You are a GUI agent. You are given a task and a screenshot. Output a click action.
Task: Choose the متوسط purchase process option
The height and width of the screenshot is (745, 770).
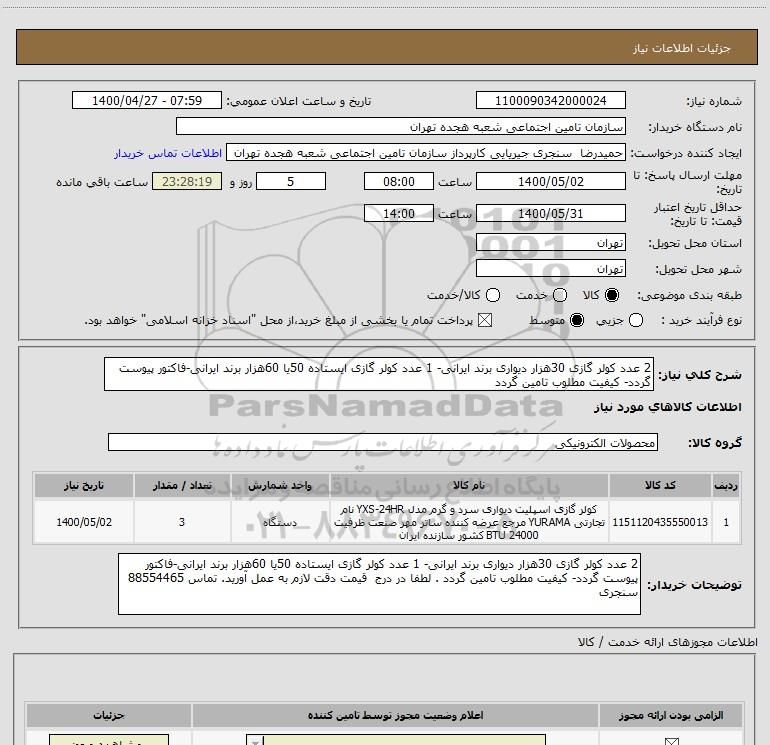pyautogui.click(x=577, y=320)
